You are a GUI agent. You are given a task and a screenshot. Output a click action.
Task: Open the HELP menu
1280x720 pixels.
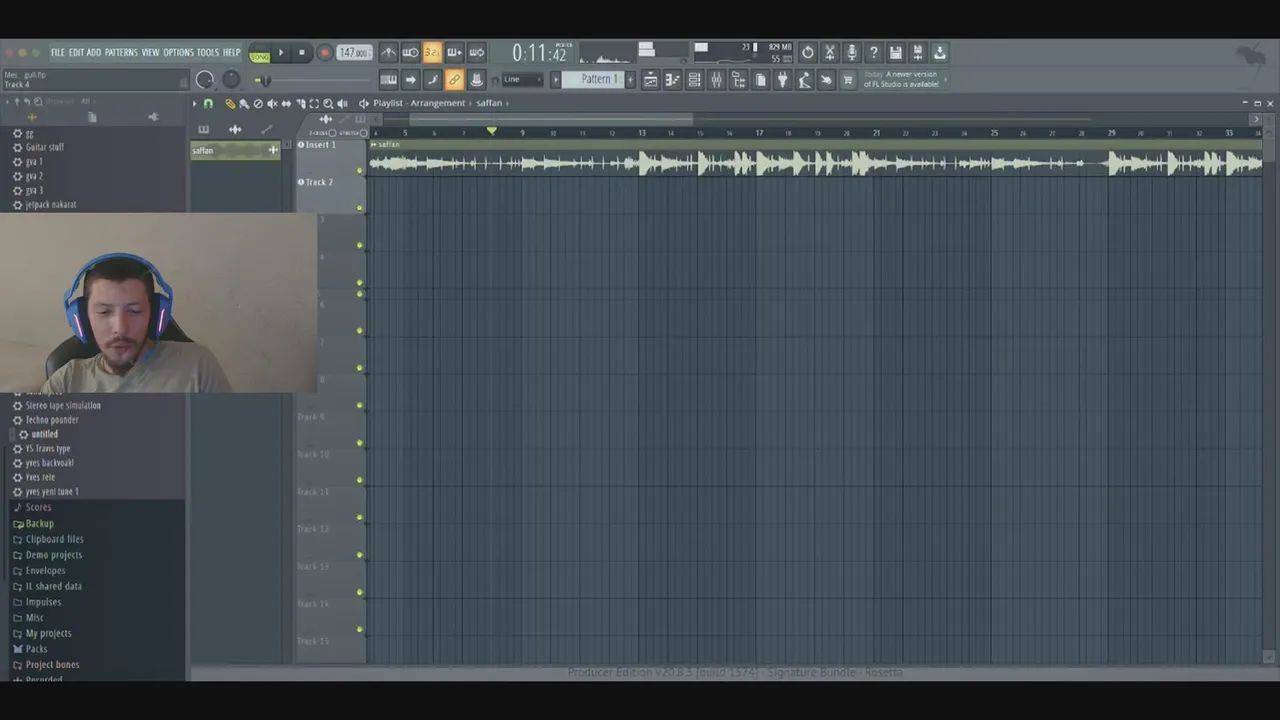[x=232, y=52]
